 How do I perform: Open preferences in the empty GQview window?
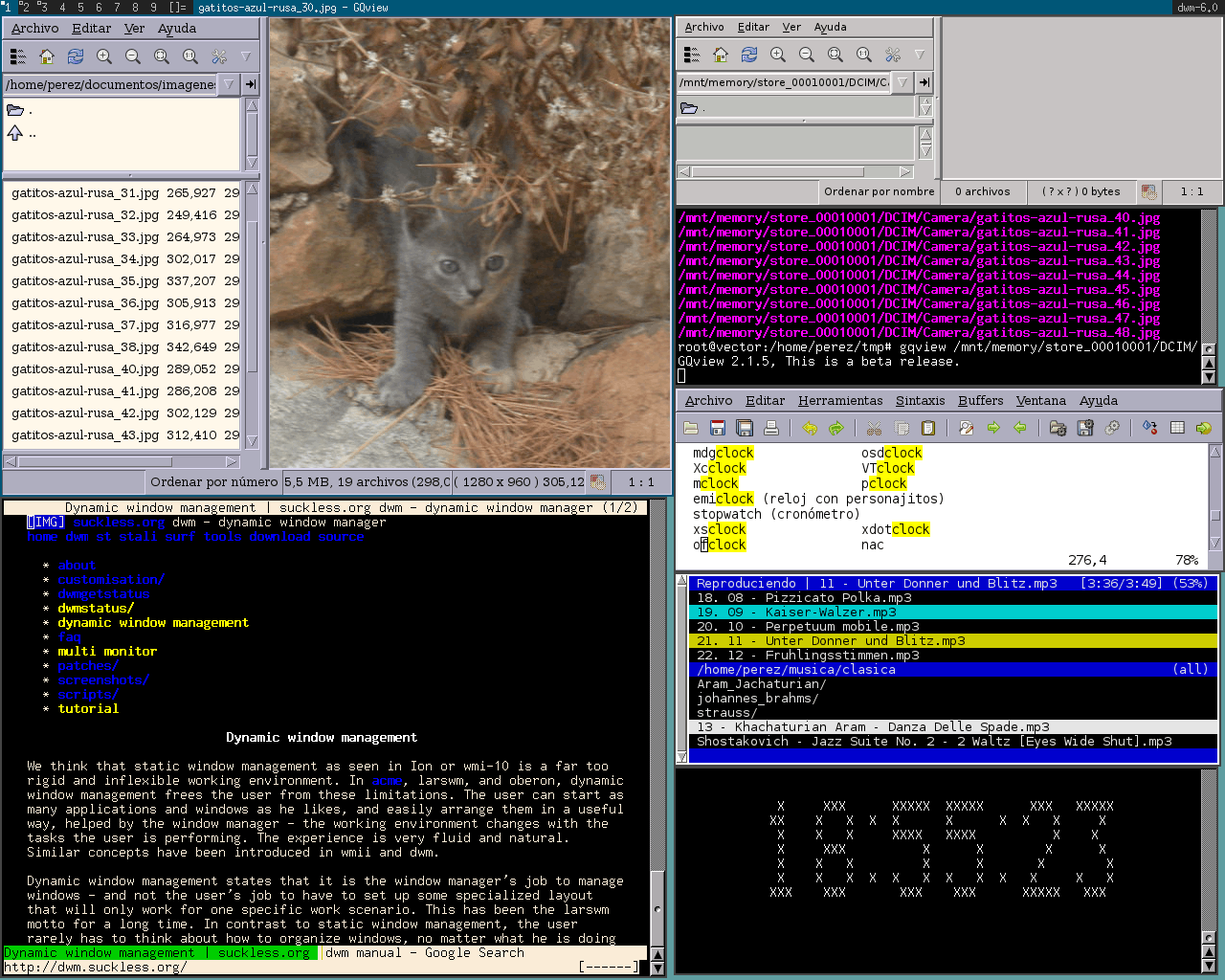[x=893, y=55]
